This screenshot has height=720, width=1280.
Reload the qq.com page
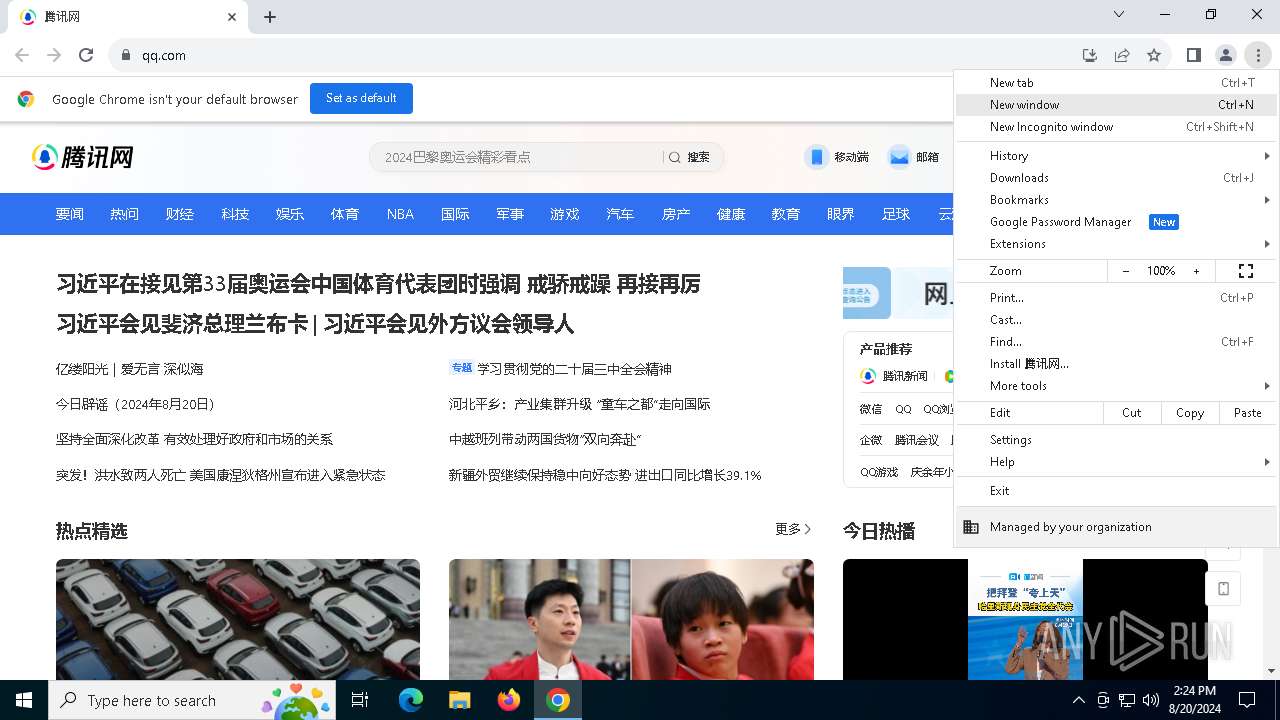click(86, 55)
